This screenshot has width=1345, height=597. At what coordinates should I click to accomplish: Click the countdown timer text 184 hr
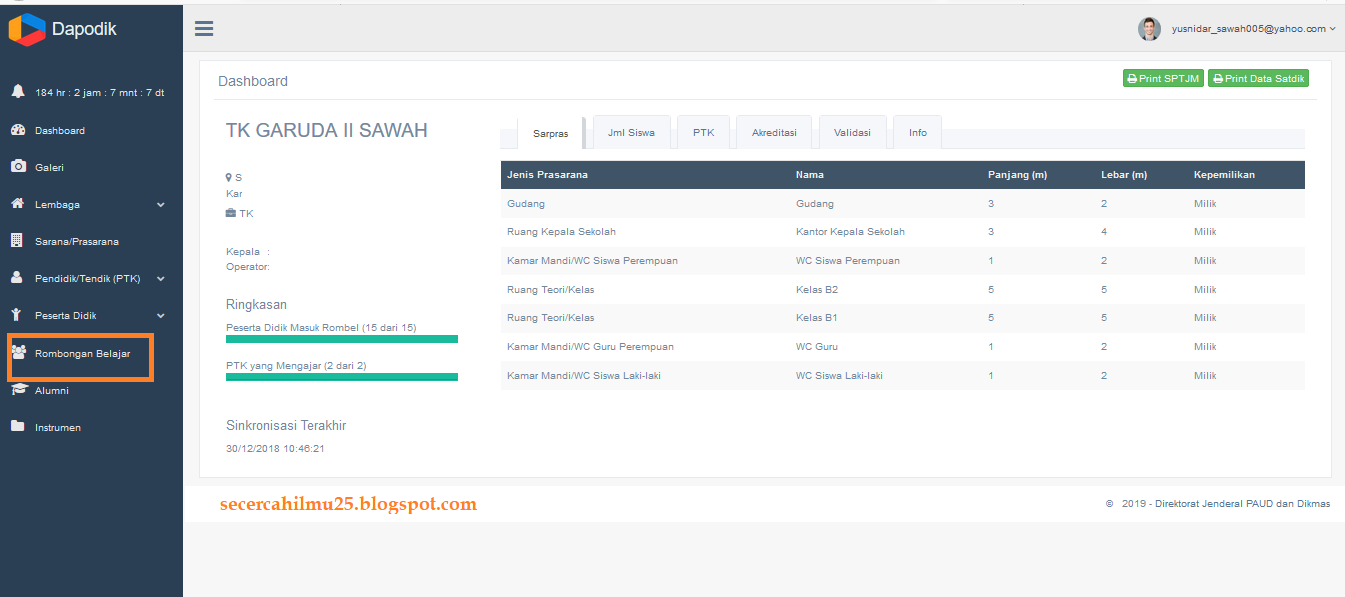click(99, 93)
